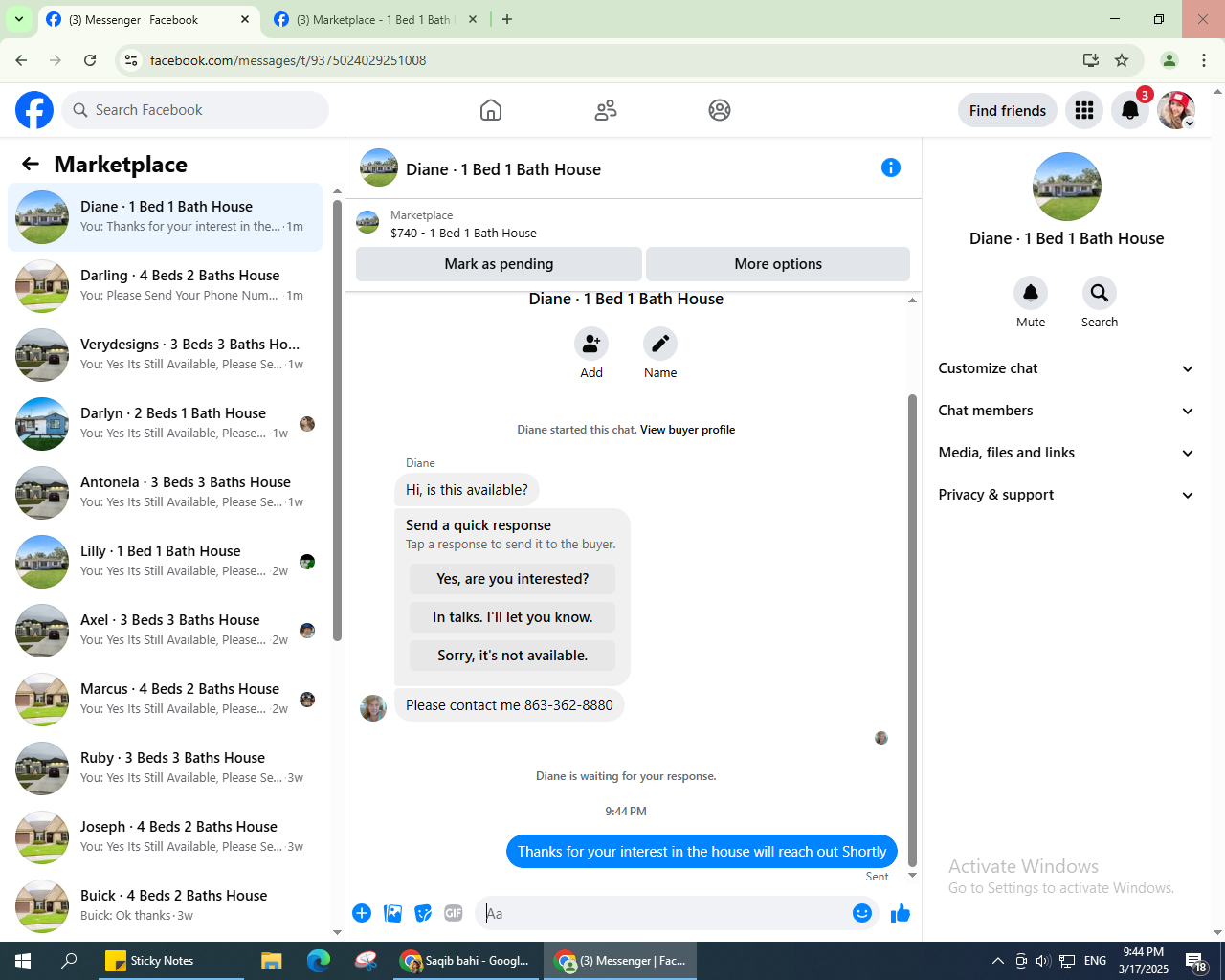1225x980 pixels.
Task: Open the account profile picture menu
Action: [1176, 110]
